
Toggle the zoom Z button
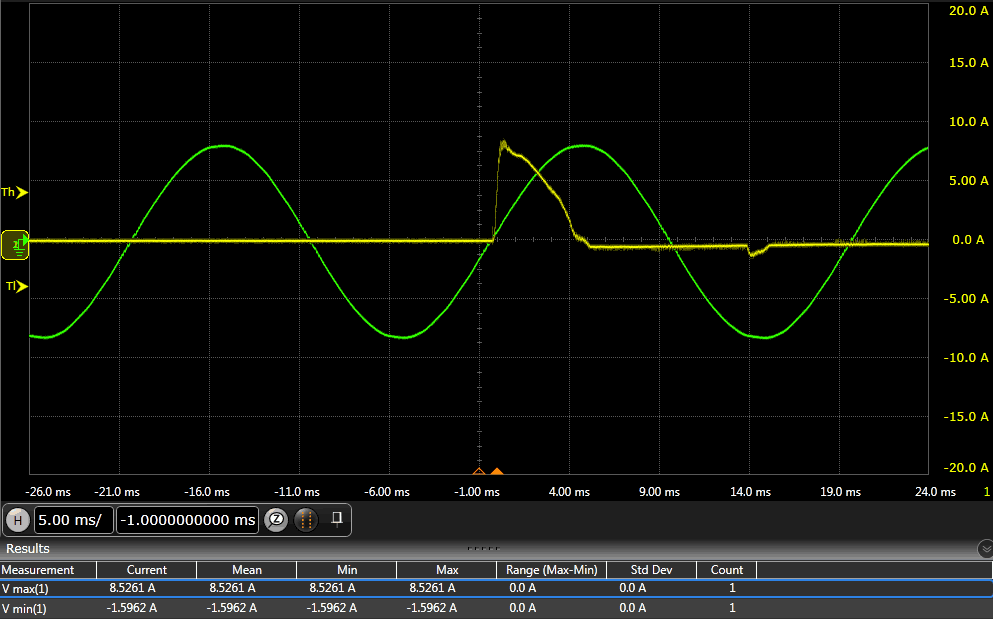[276, 520]
